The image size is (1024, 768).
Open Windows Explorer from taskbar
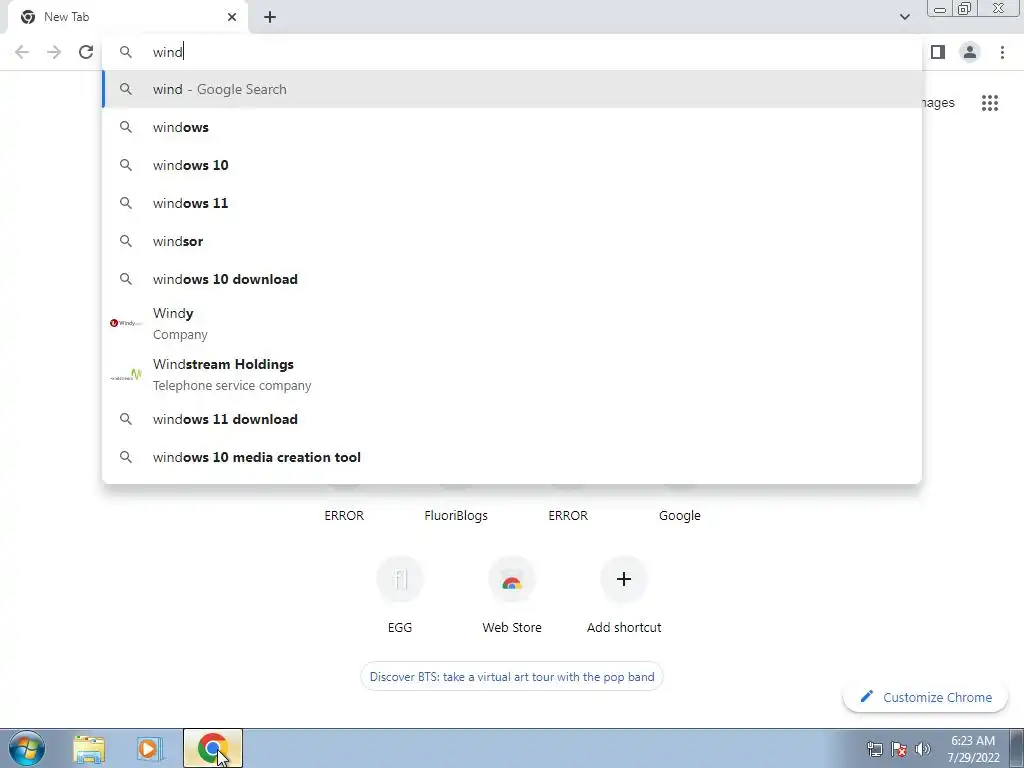point(89,748)
